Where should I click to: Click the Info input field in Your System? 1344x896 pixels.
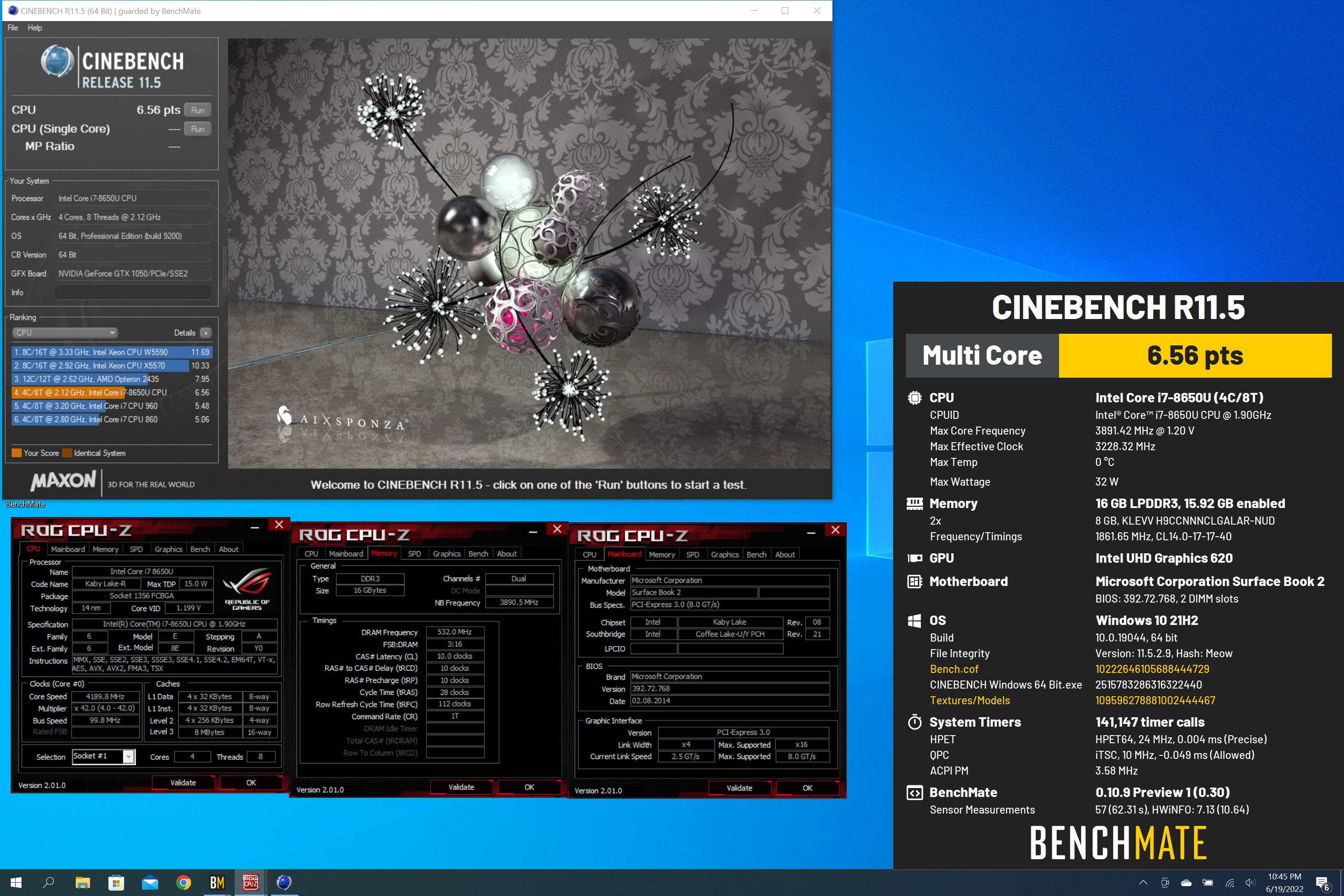coord(133,292)
